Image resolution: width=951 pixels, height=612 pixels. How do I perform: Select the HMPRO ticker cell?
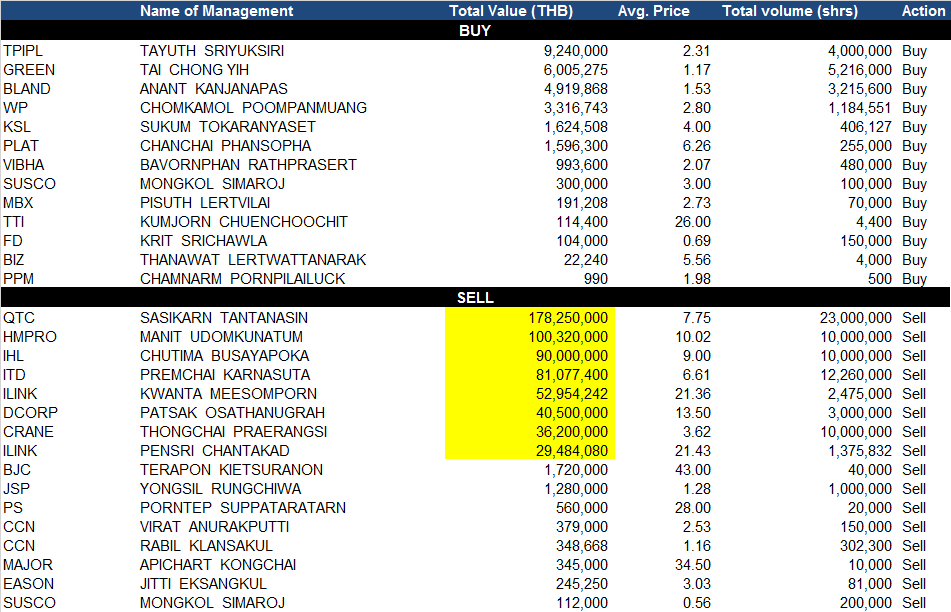30,337
